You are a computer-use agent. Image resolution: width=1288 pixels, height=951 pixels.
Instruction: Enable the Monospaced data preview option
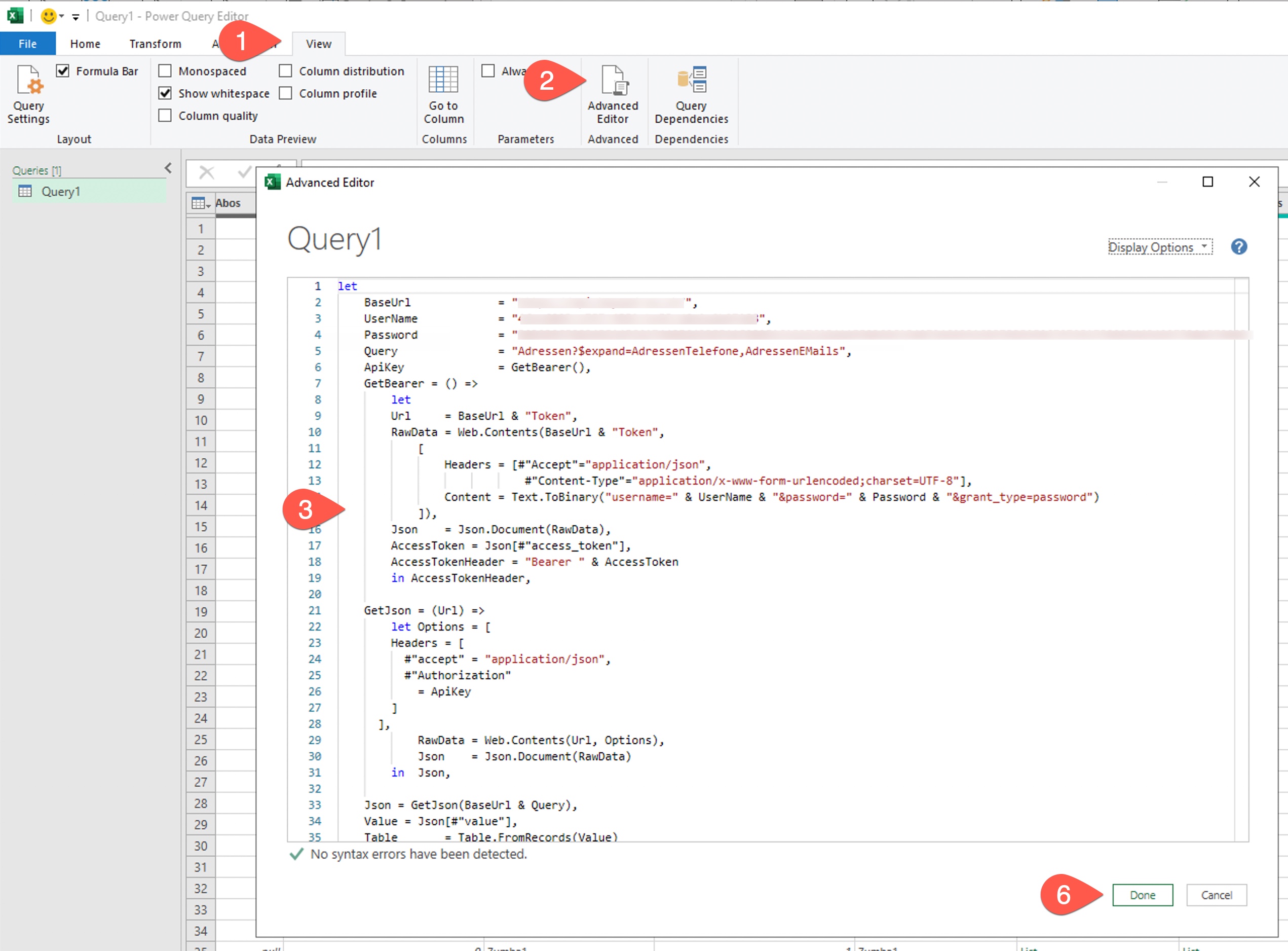[x=165, y=70]
